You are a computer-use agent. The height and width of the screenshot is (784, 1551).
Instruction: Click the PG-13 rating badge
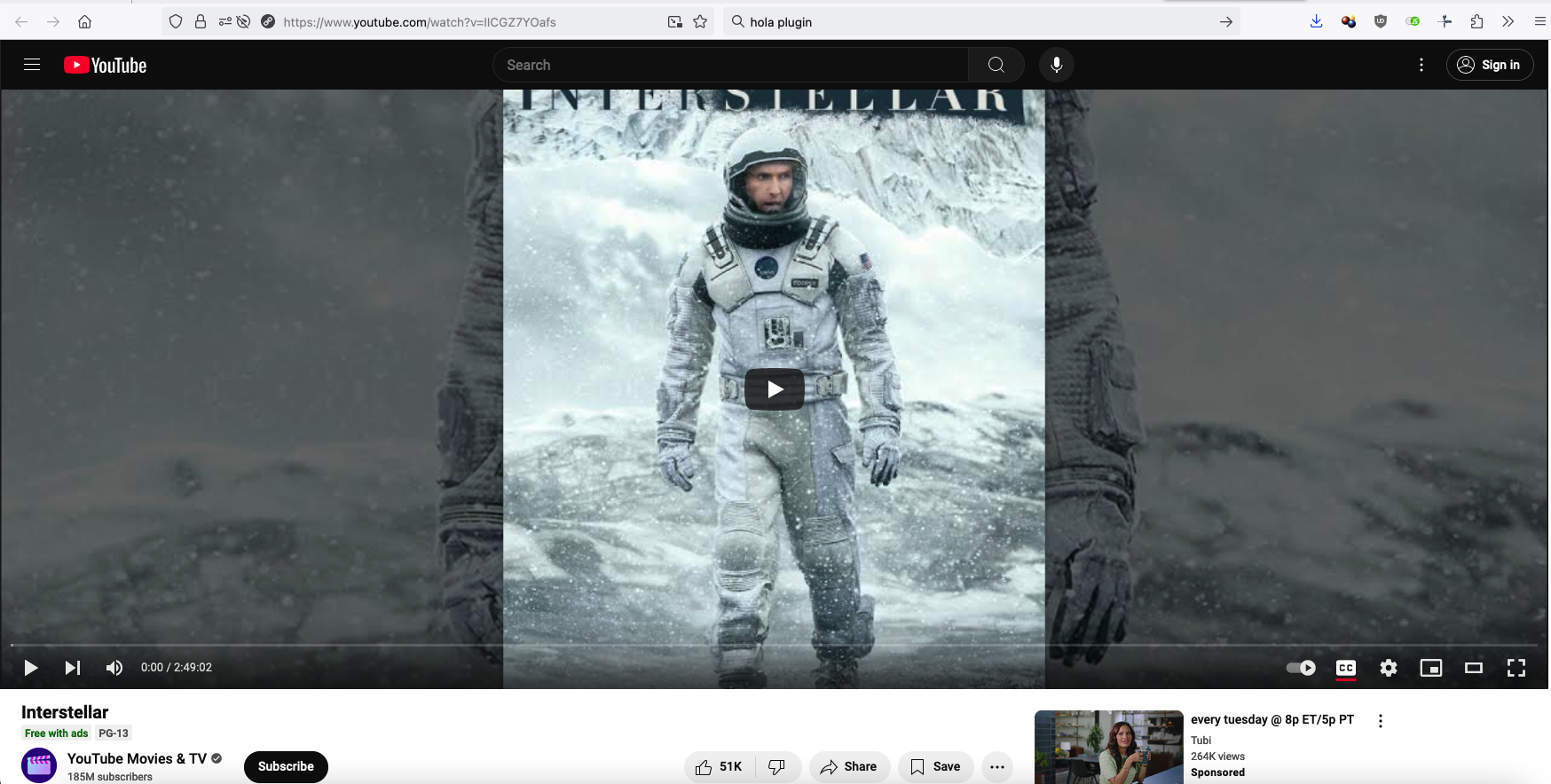(114, 733)
